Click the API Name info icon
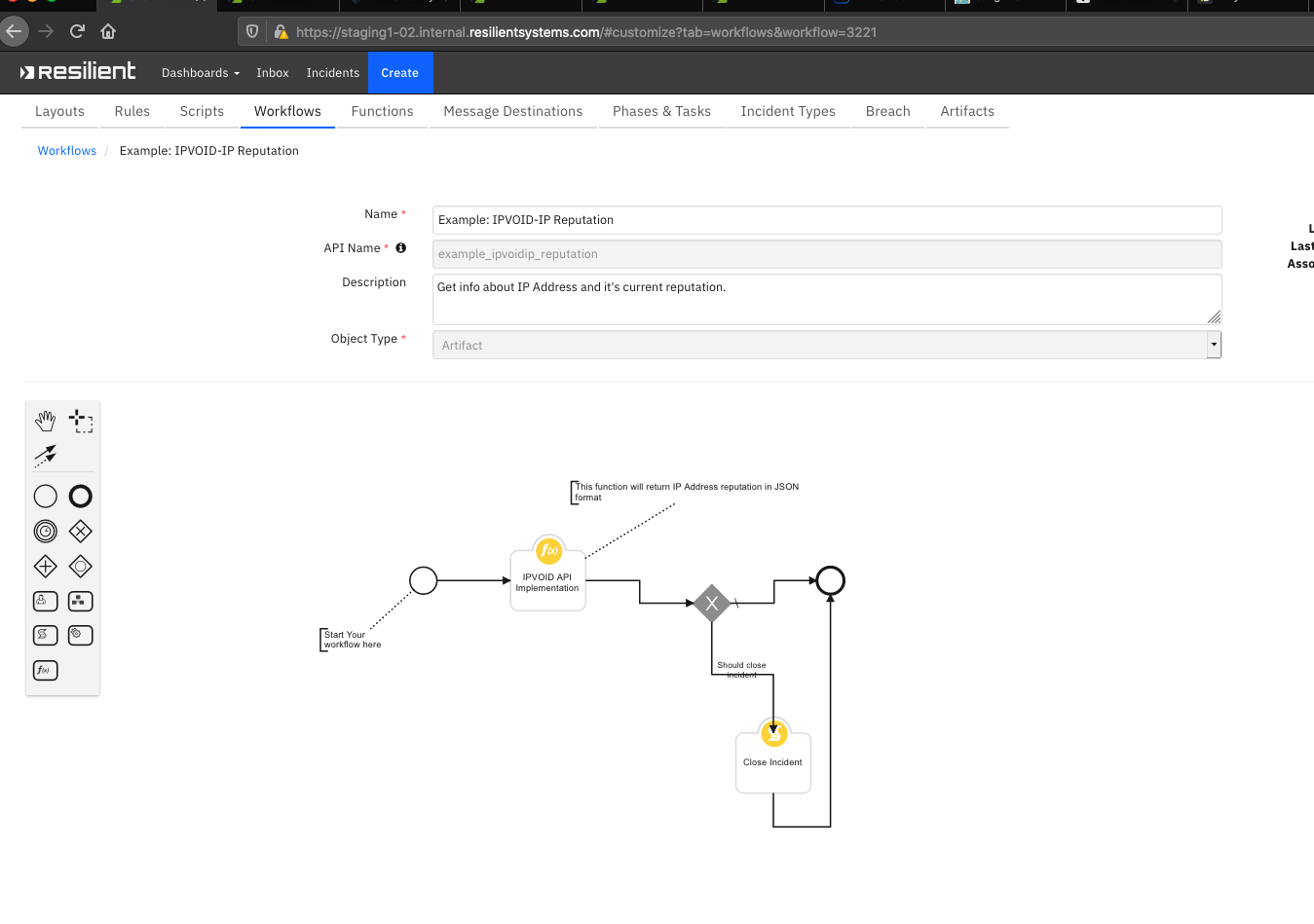This screenshot has height=924, width=1314. [x=400, y=248]
